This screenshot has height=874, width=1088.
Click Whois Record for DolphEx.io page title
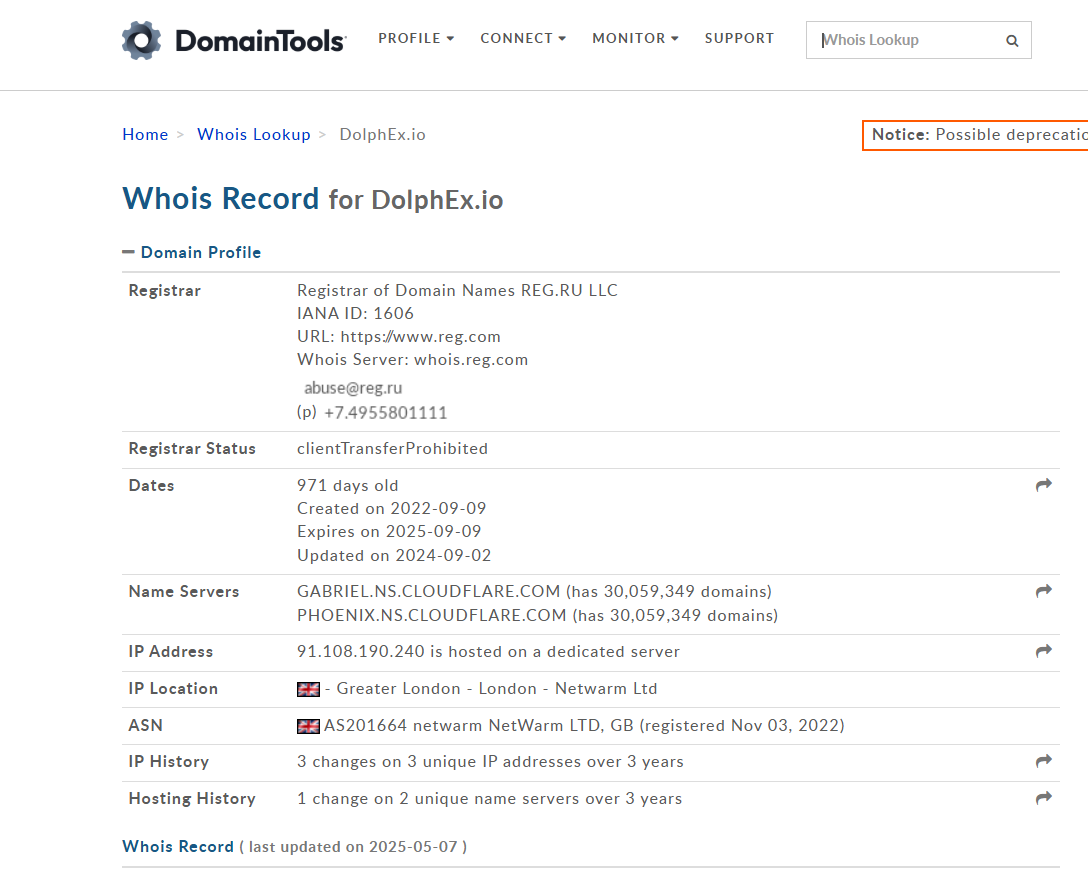pos(313,199)
